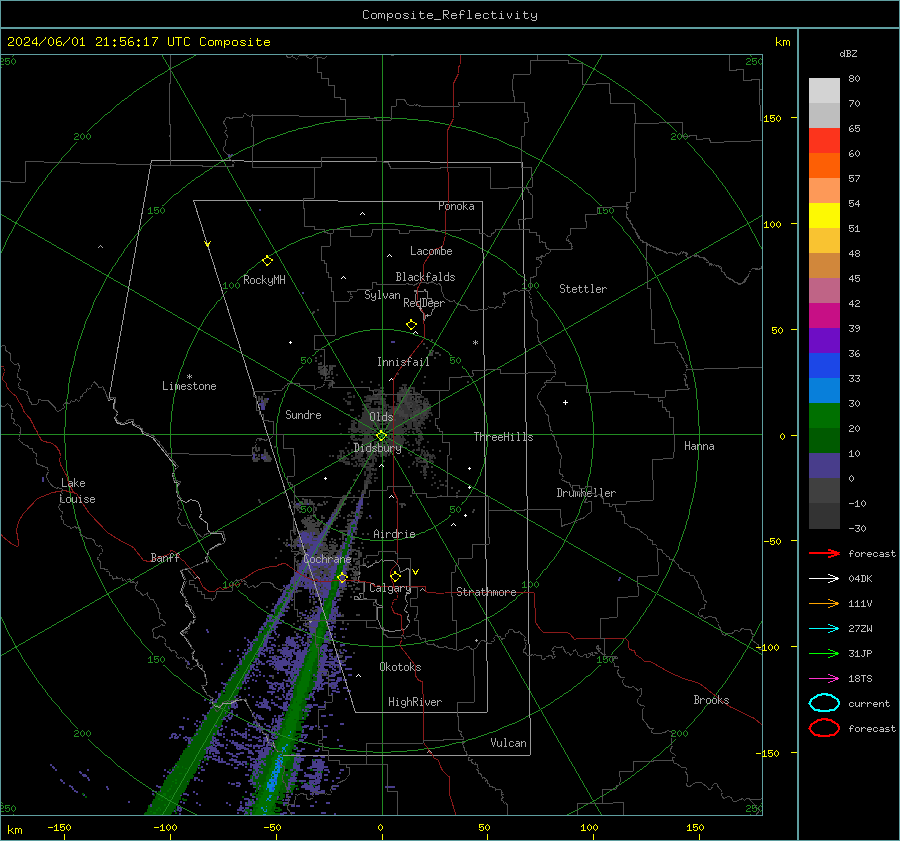Click the Stettler city label
The width and height of the screenshot is (900, 841).
coord(583,289)
